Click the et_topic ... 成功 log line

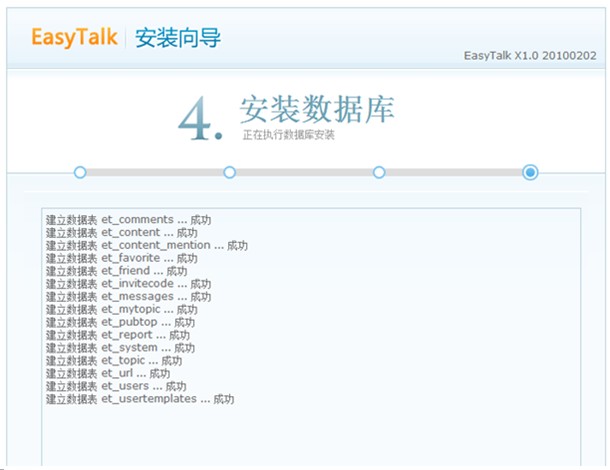tap(114, 361)
